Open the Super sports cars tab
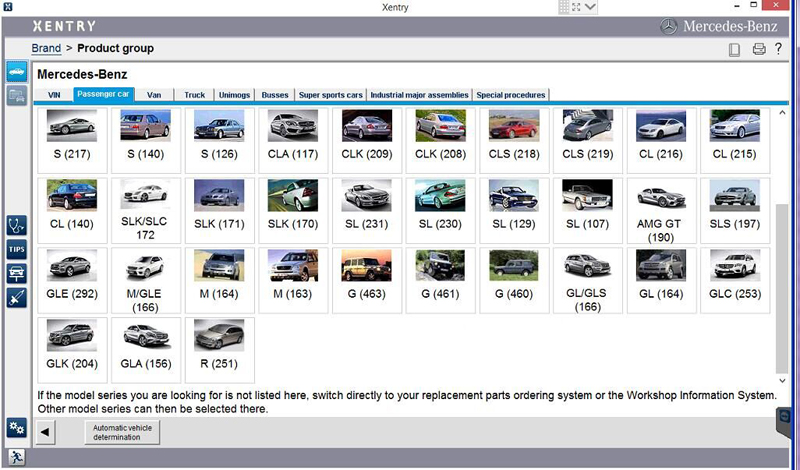This screenshot has height=470, width=800. pos(331,95)
